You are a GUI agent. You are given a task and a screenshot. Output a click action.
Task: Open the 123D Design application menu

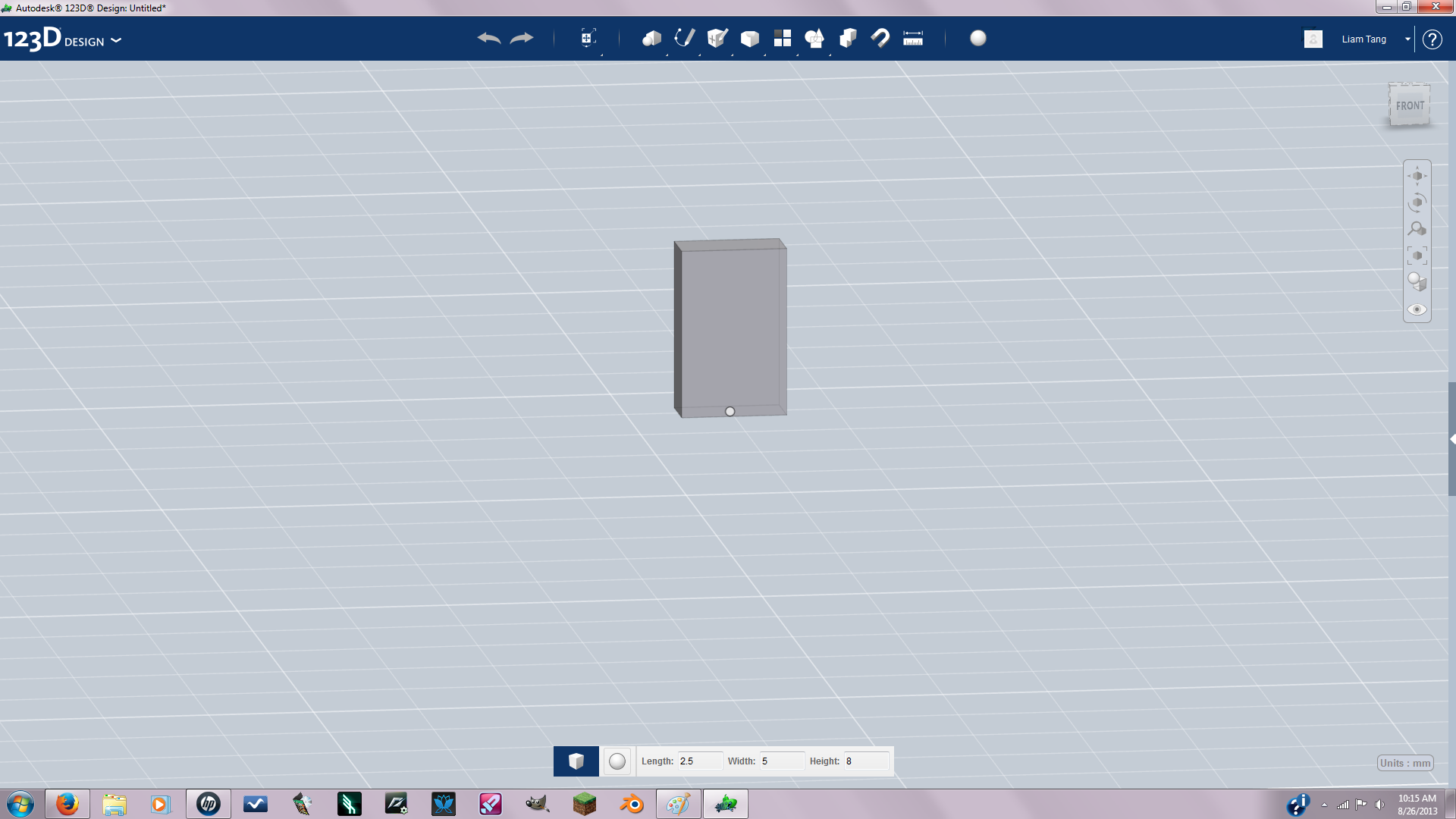point(63,39)
